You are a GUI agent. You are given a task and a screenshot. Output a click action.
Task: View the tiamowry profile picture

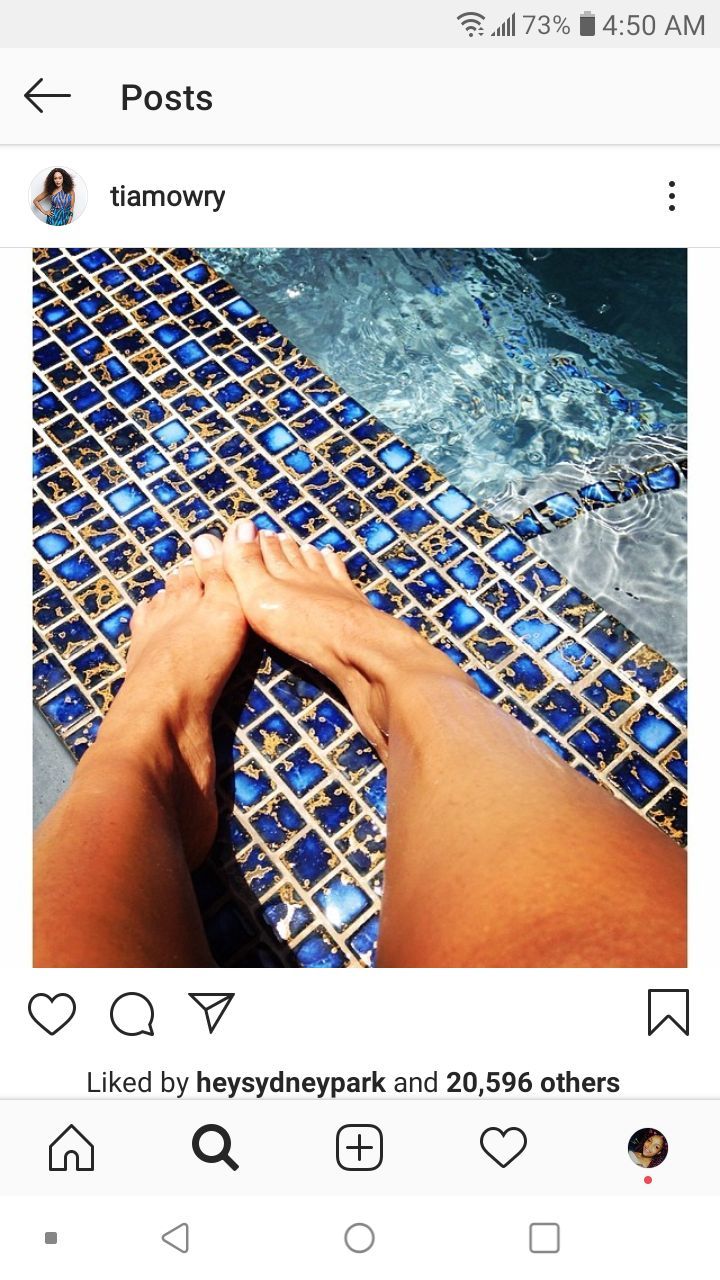[x=58, y=196]
